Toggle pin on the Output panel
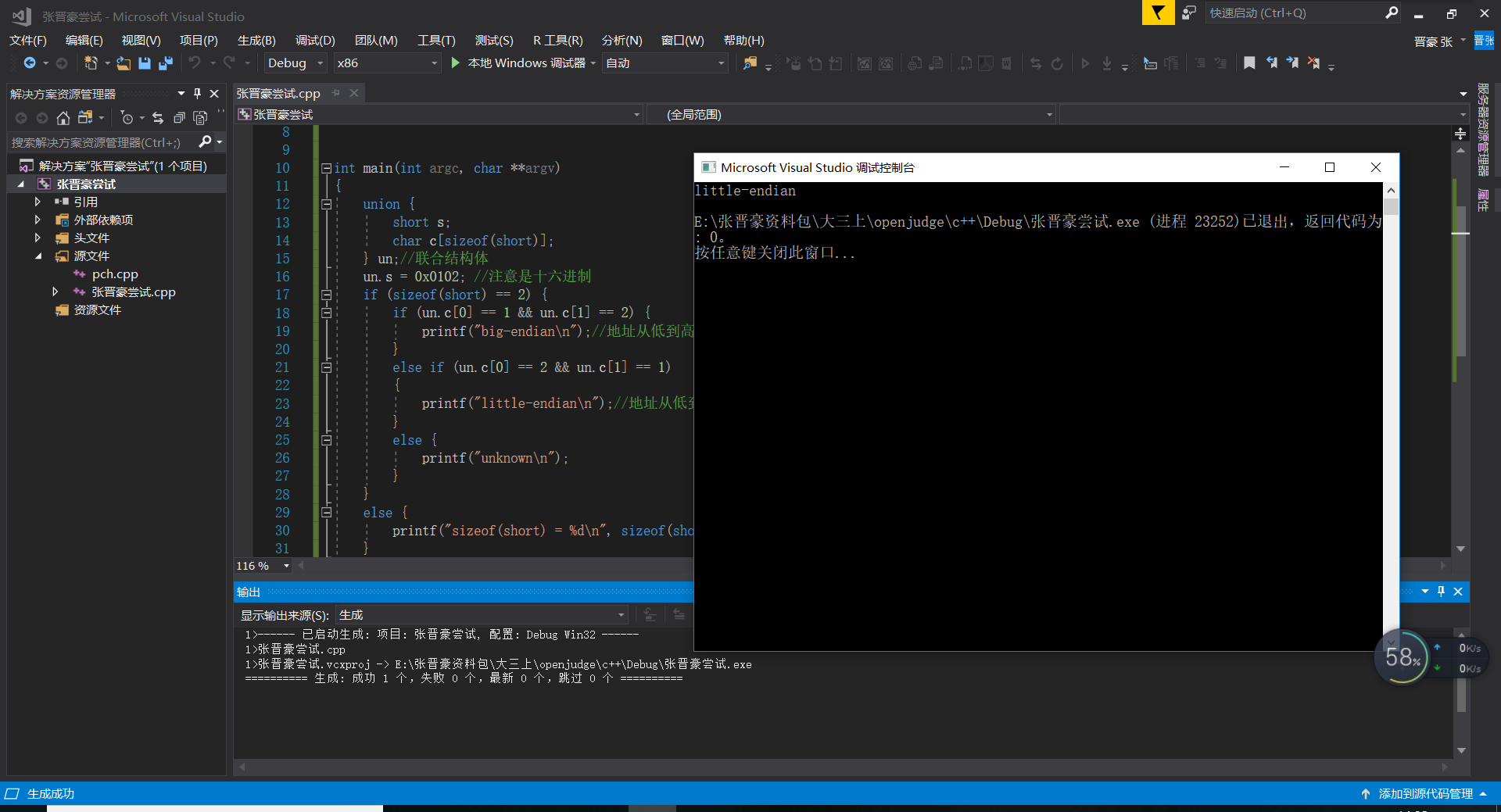 (1441, 592)
